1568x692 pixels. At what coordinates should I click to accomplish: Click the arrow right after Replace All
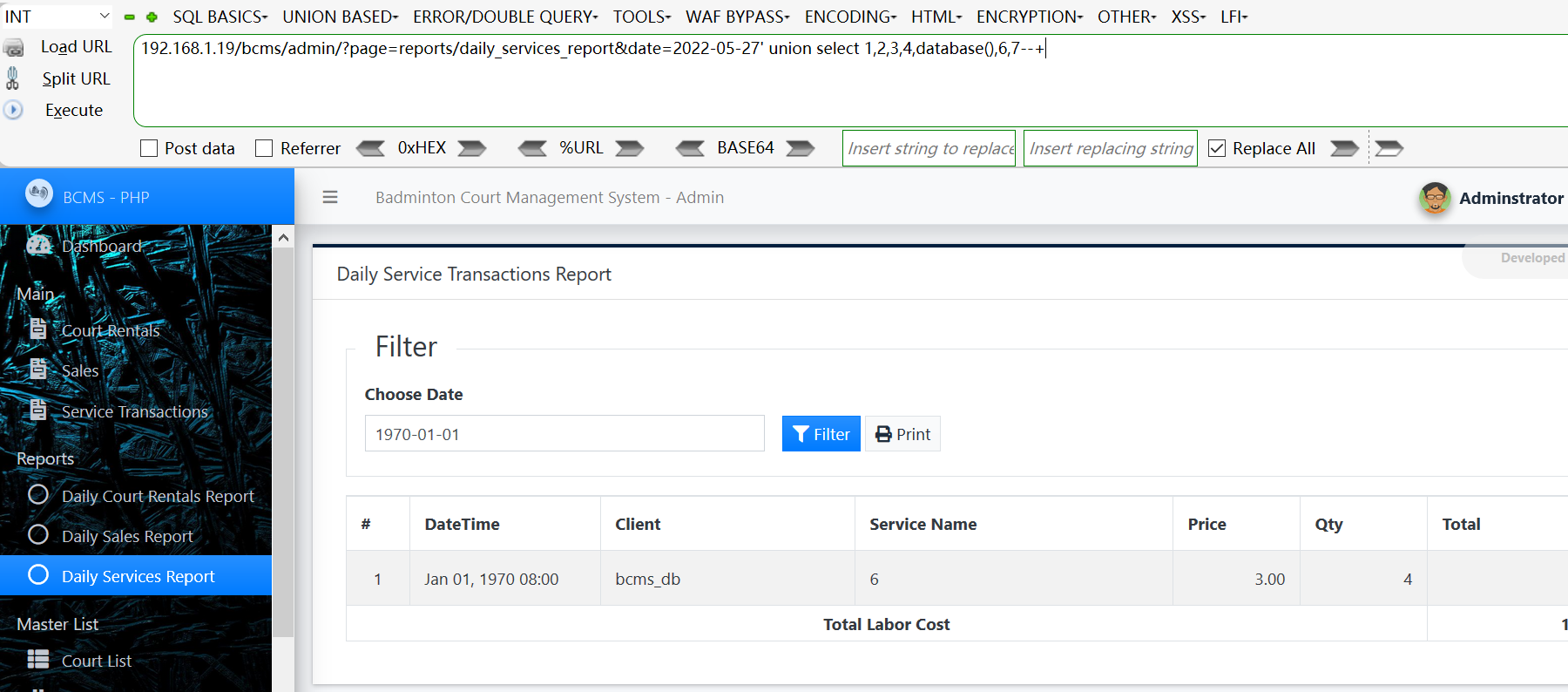pyautogui.click(x=1344, y=148)
